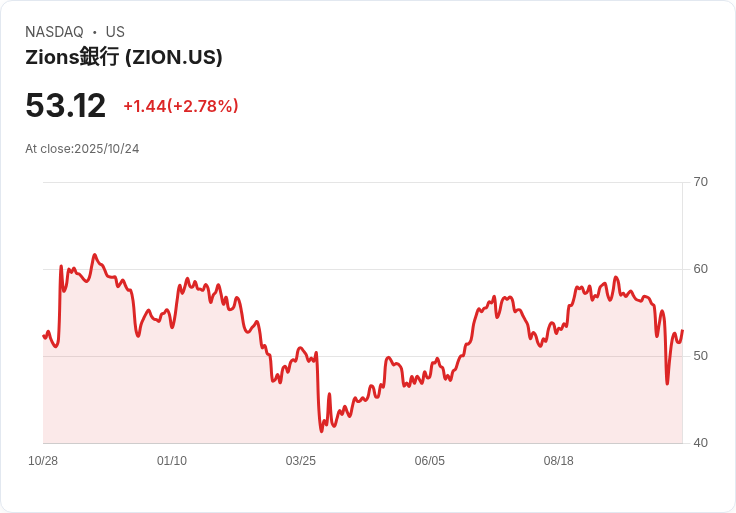Click the chart's highest peak in November
This screenshot has width=736, height=513.
(x=95, y=255)
